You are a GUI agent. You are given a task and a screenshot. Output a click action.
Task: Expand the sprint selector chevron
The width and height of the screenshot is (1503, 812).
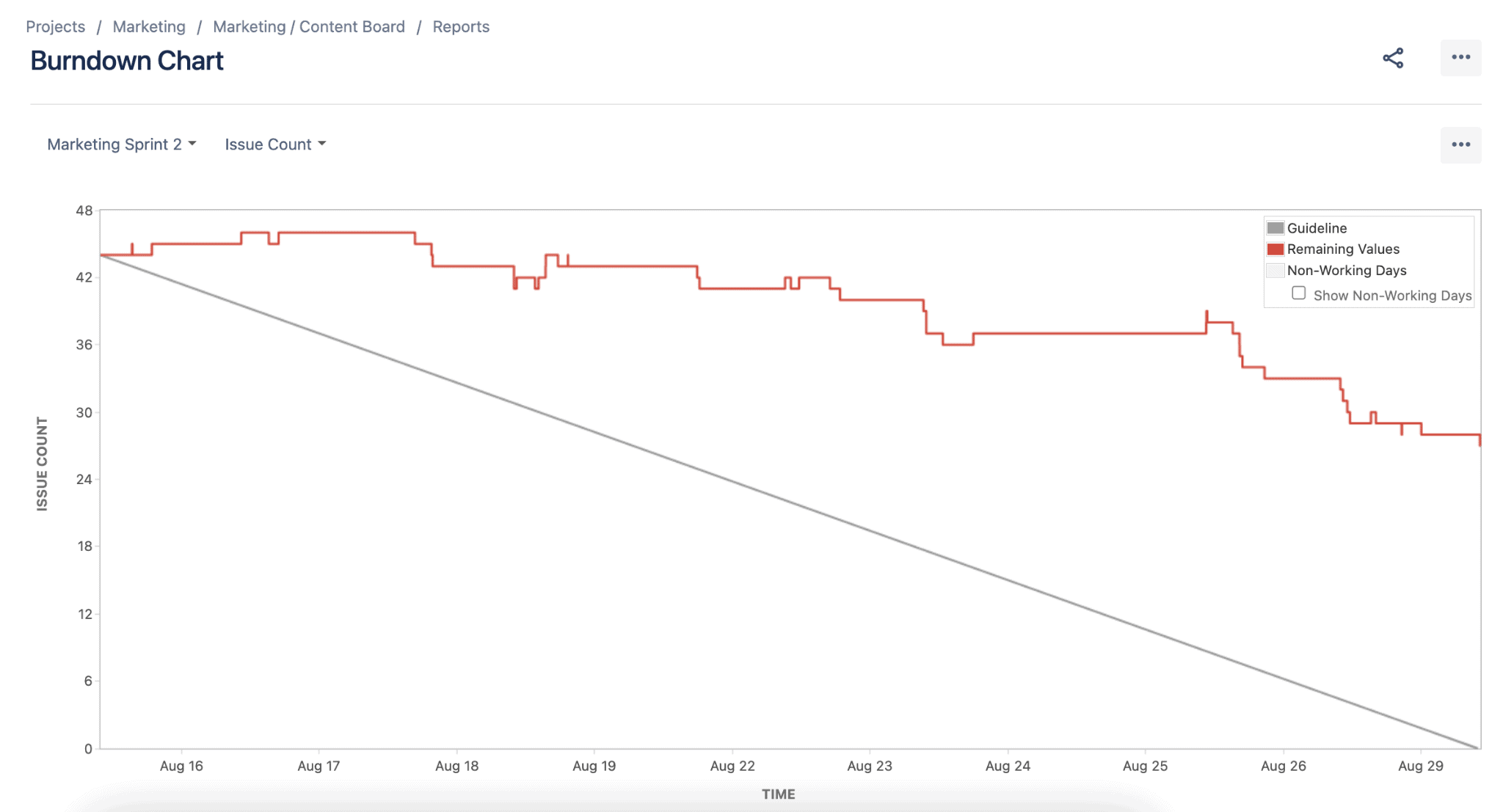coord(192,144)
